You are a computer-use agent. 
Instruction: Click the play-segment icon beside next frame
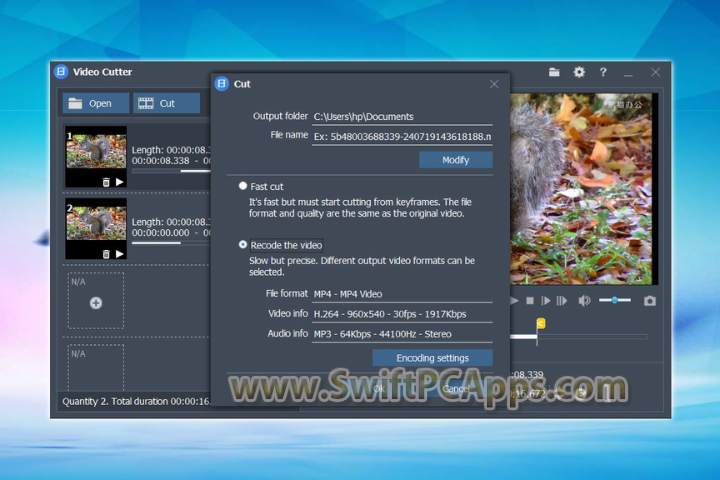(x=562, y=301)
